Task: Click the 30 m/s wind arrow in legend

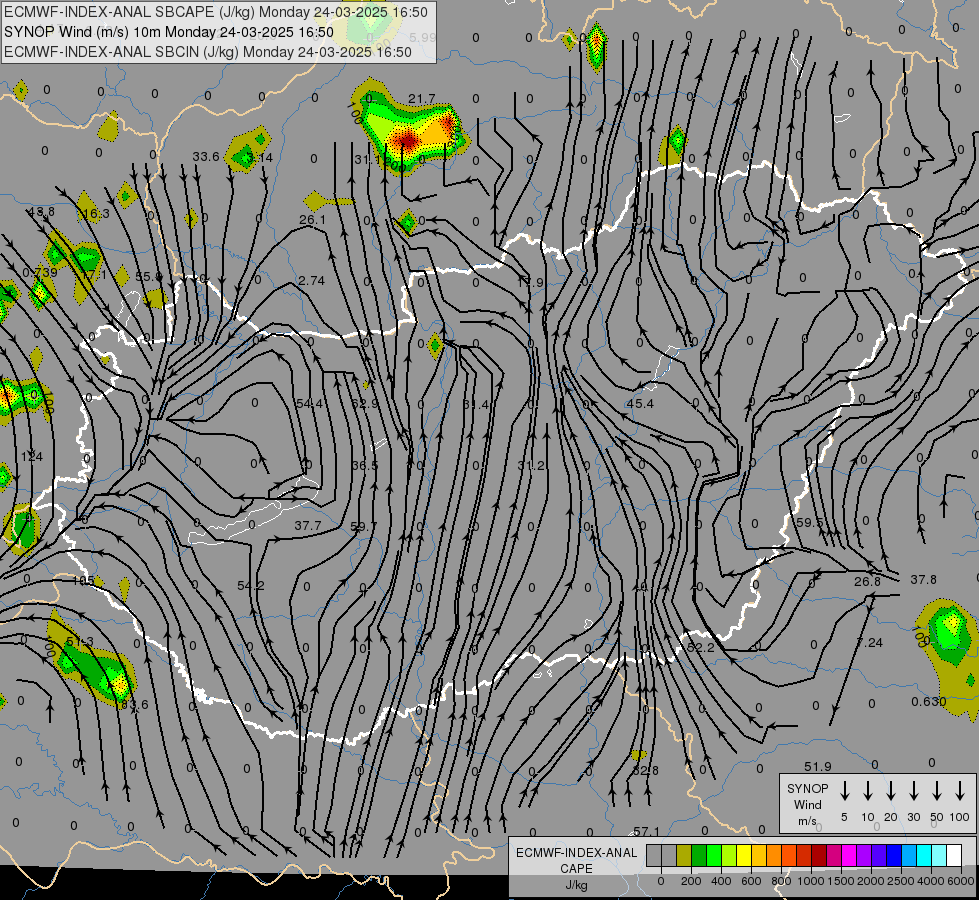Action: coord(913,791)
